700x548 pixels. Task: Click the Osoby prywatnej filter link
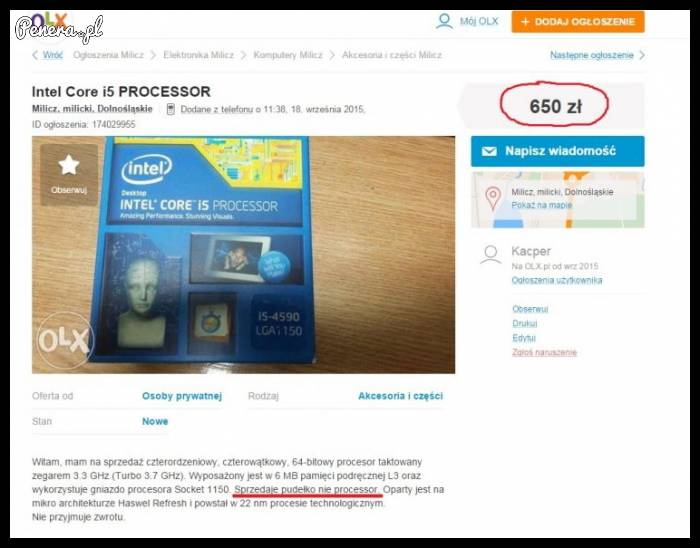(x=182, y=396)
